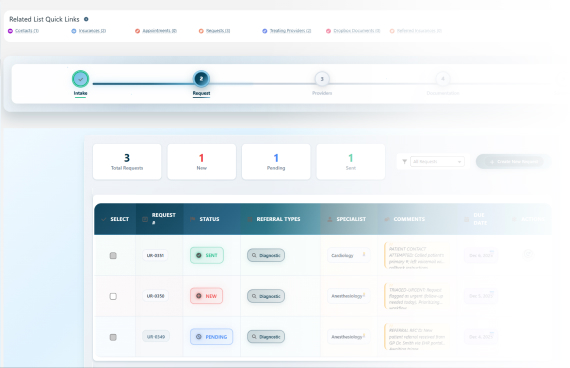
Task: Click the Total Requests summary card
Action: [127, 161]
